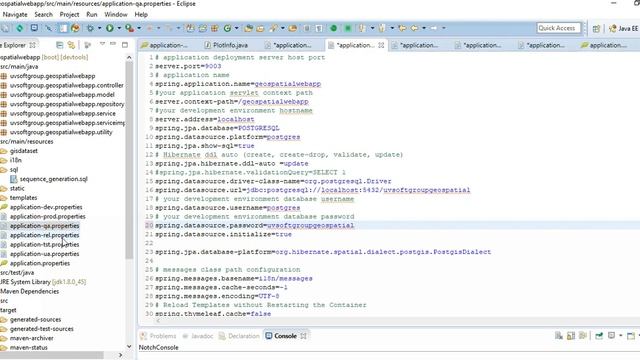Image resolution: width=640 pixels, height=360 pixels.
Task: Click the Last Edit Location arrow icon
Action: pyautogui.click(x=402, y=28)
